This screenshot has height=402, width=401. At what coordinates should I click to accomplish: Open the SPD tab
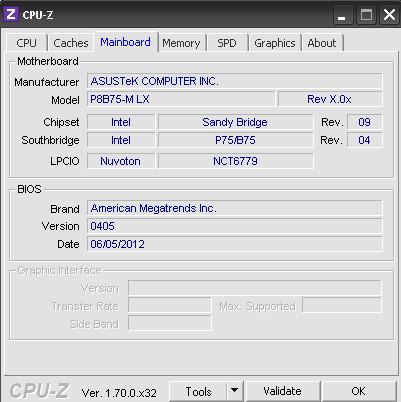227,43
